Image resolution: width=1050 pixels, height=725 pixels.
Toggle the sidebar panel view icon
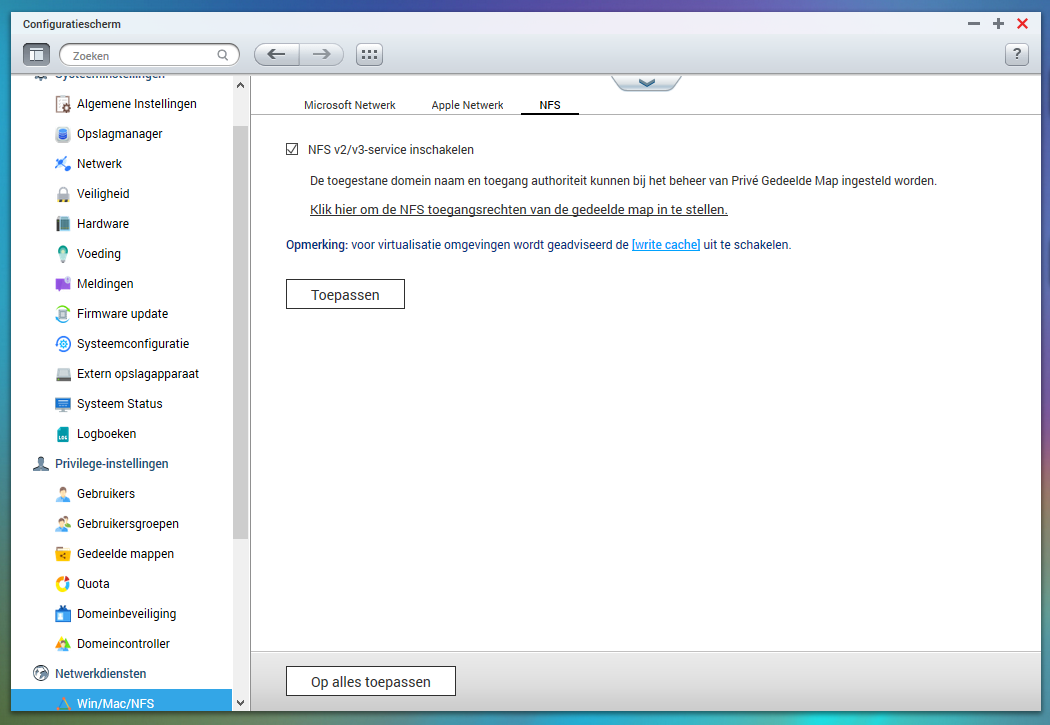point(36,54)
